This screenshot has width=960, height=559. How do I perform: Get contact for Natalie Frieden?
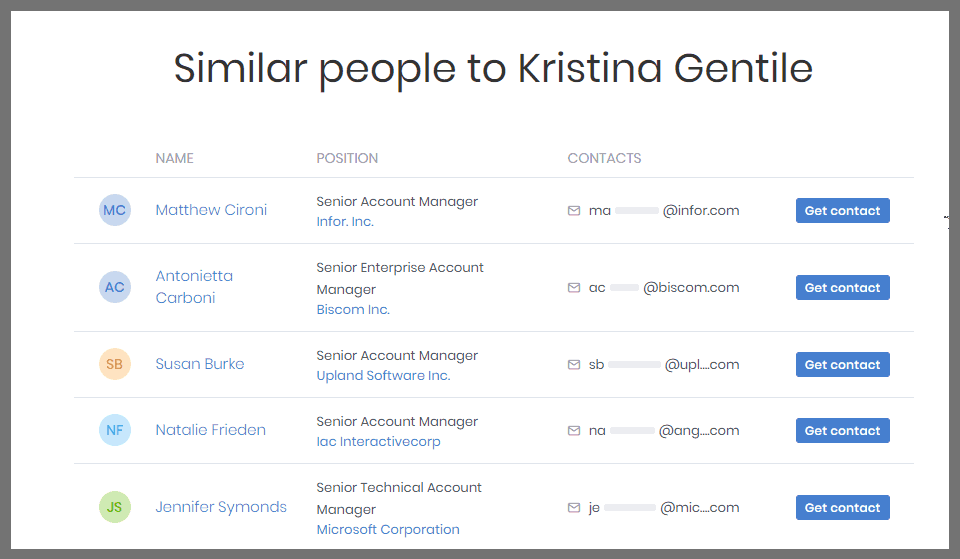click(x=842, y=431)
